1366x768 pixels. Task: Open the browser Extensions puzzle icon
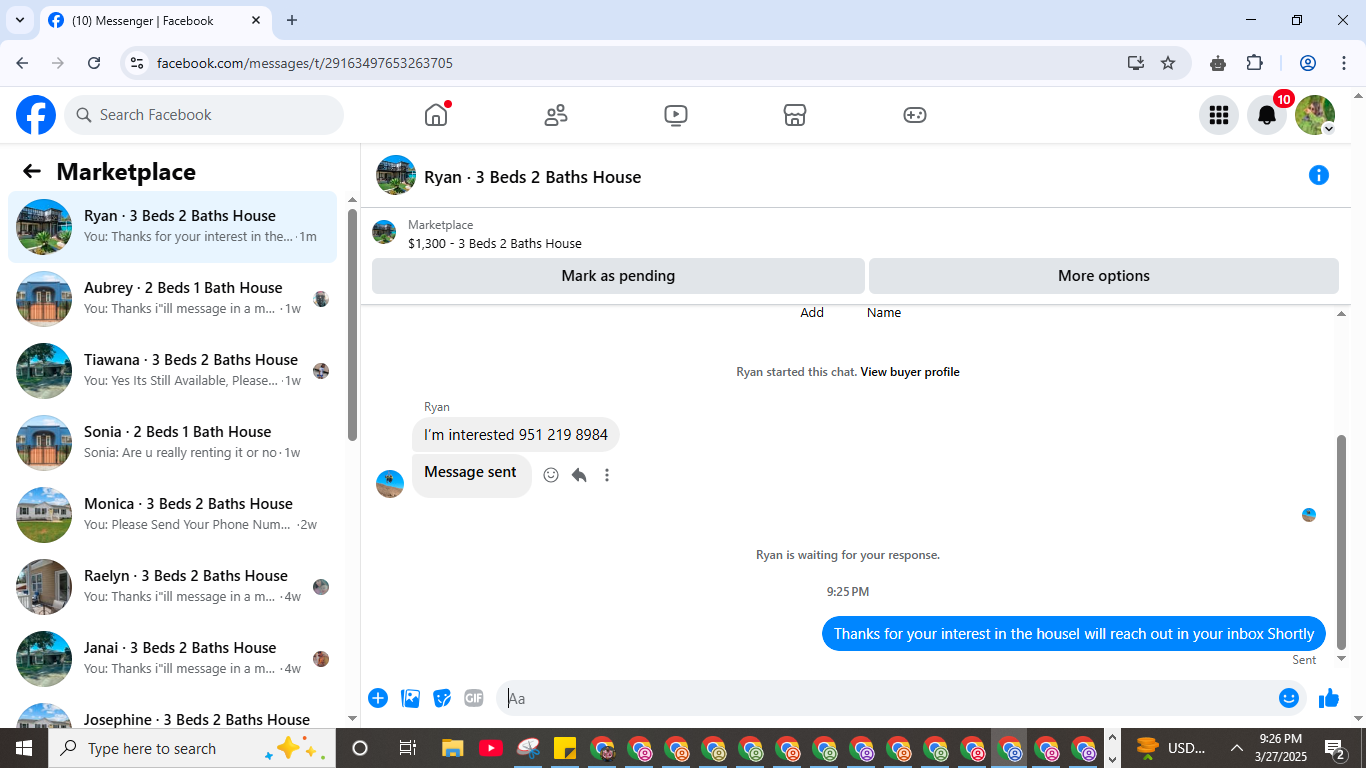click(x=1254, y=63)
